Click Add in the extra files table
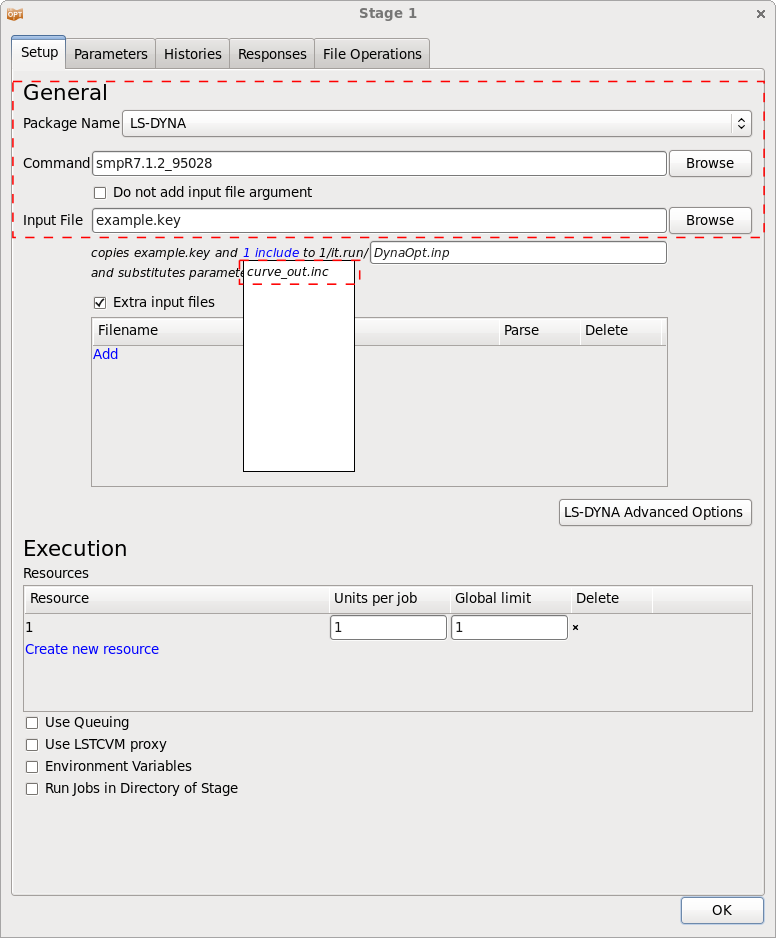This screenshot has width=776, height=938. pyautogui.click(x=105, y=354)
